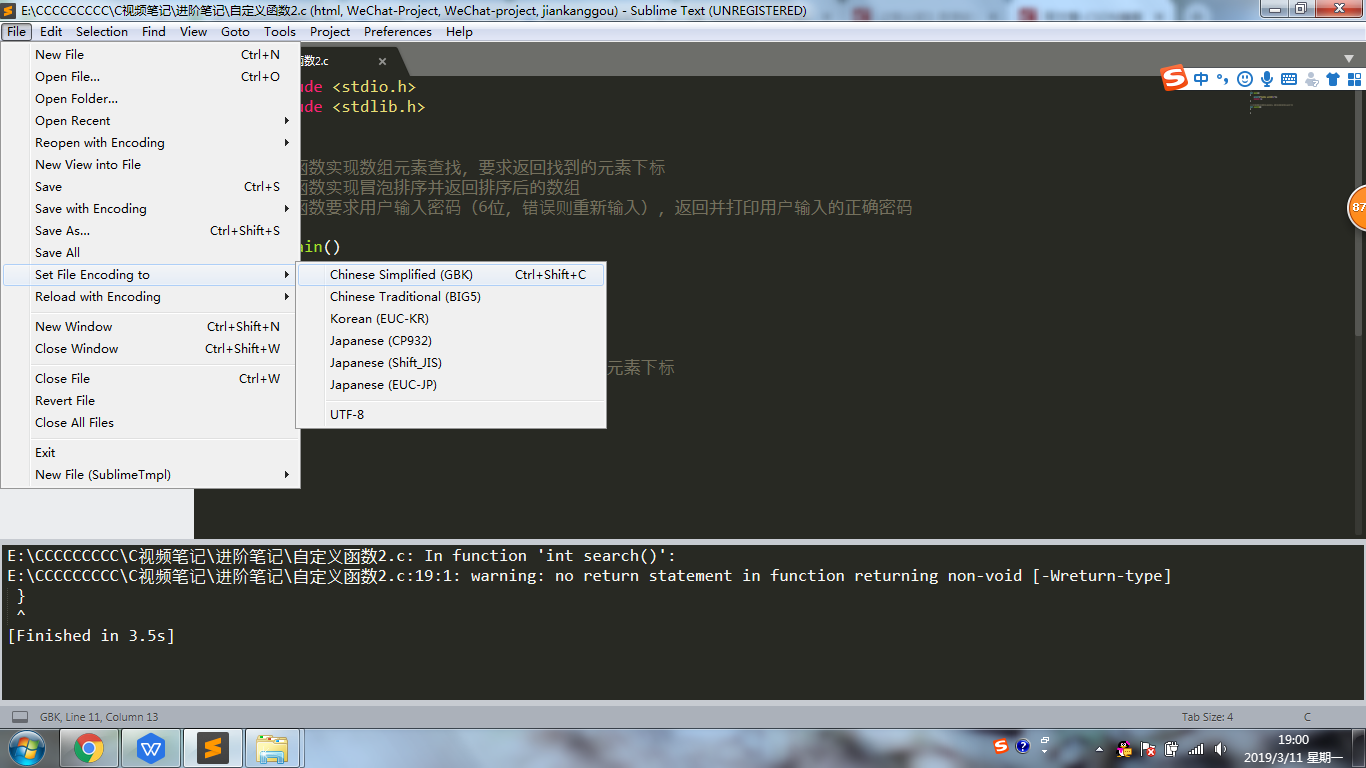The height and width of the screenshot is (768, 1366).
Task: Click the status bar panel switcher icon
Action: [20, 717]
